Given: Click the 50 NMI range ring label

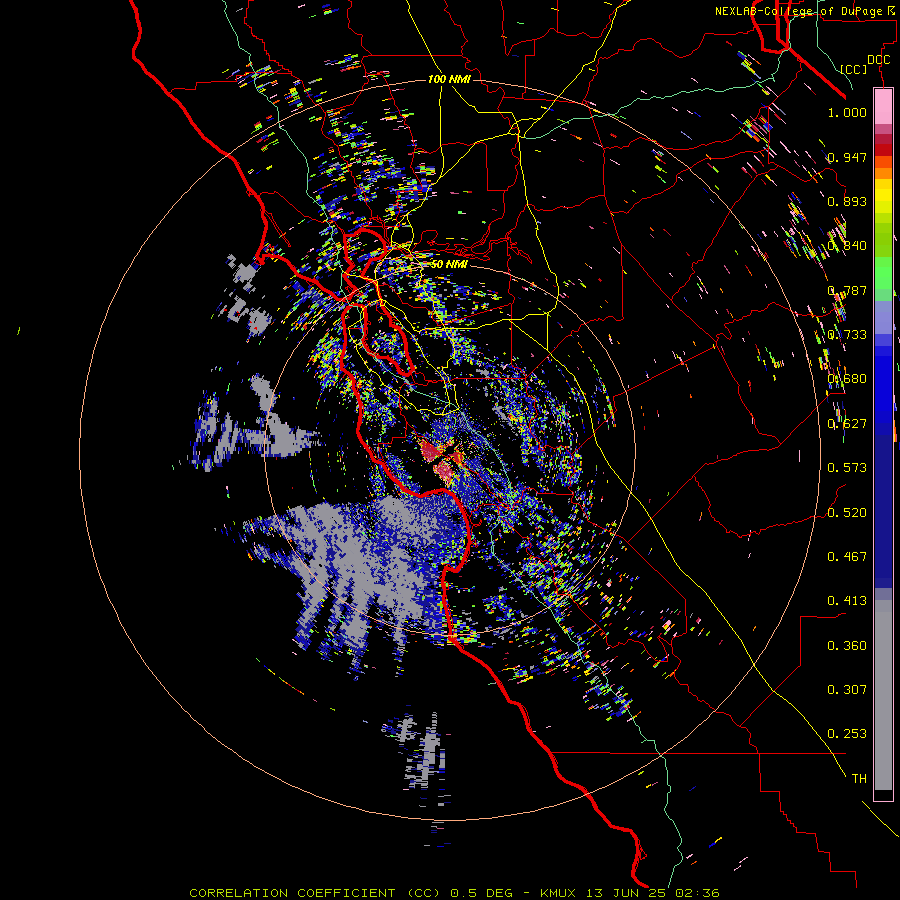Looking at the screenshot, I should (449, 264).
